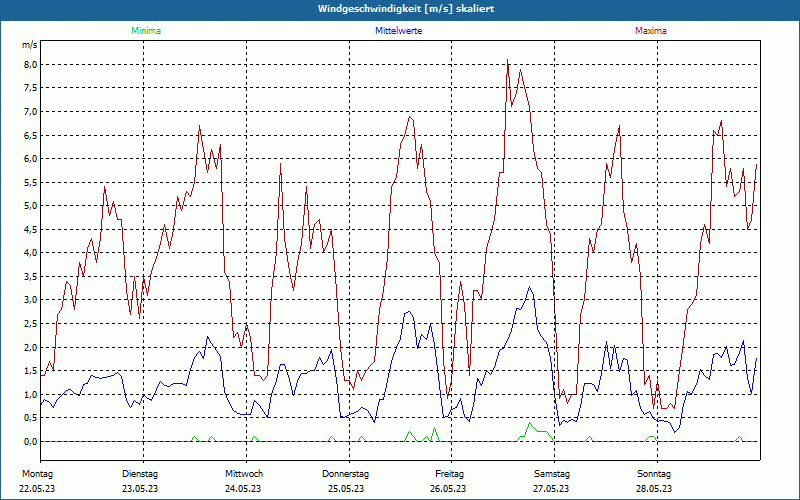800x500 pixels.
Task: Click the 'Samstag' day label
Action: tap(552, 474)
